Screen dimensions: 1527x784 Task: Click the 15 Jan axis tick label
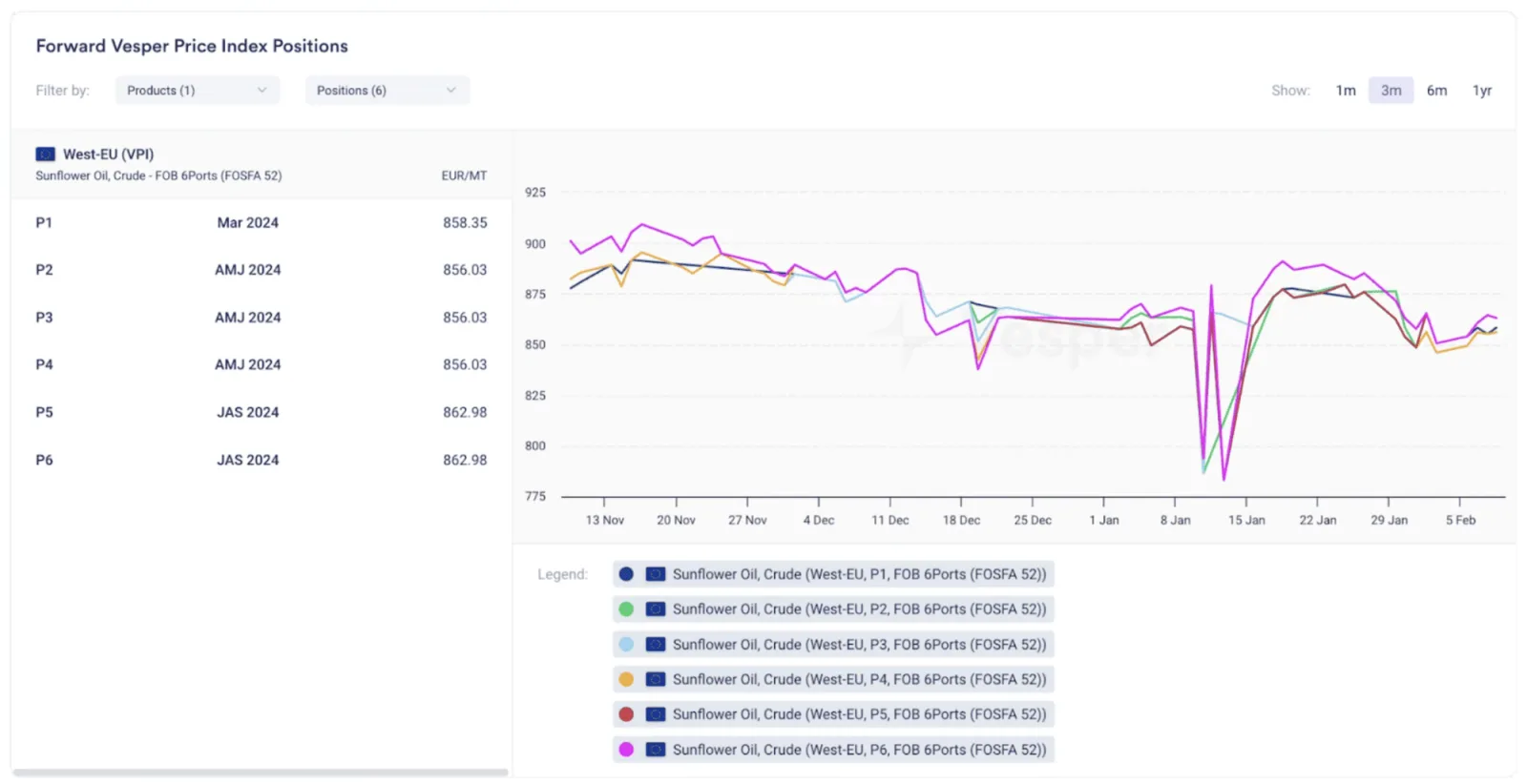1246,521
